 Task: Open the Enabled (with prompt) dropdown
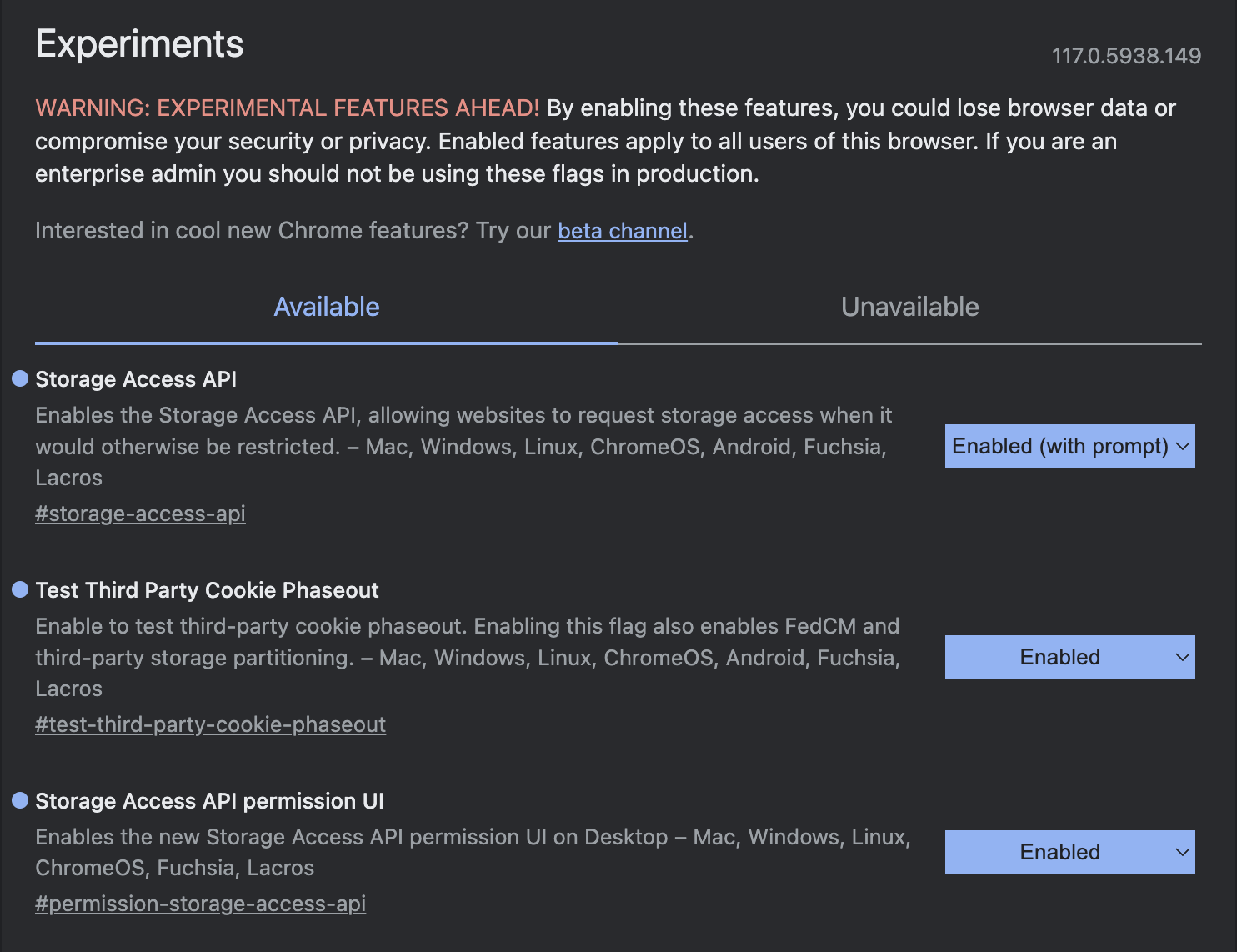click(1069, 446)
